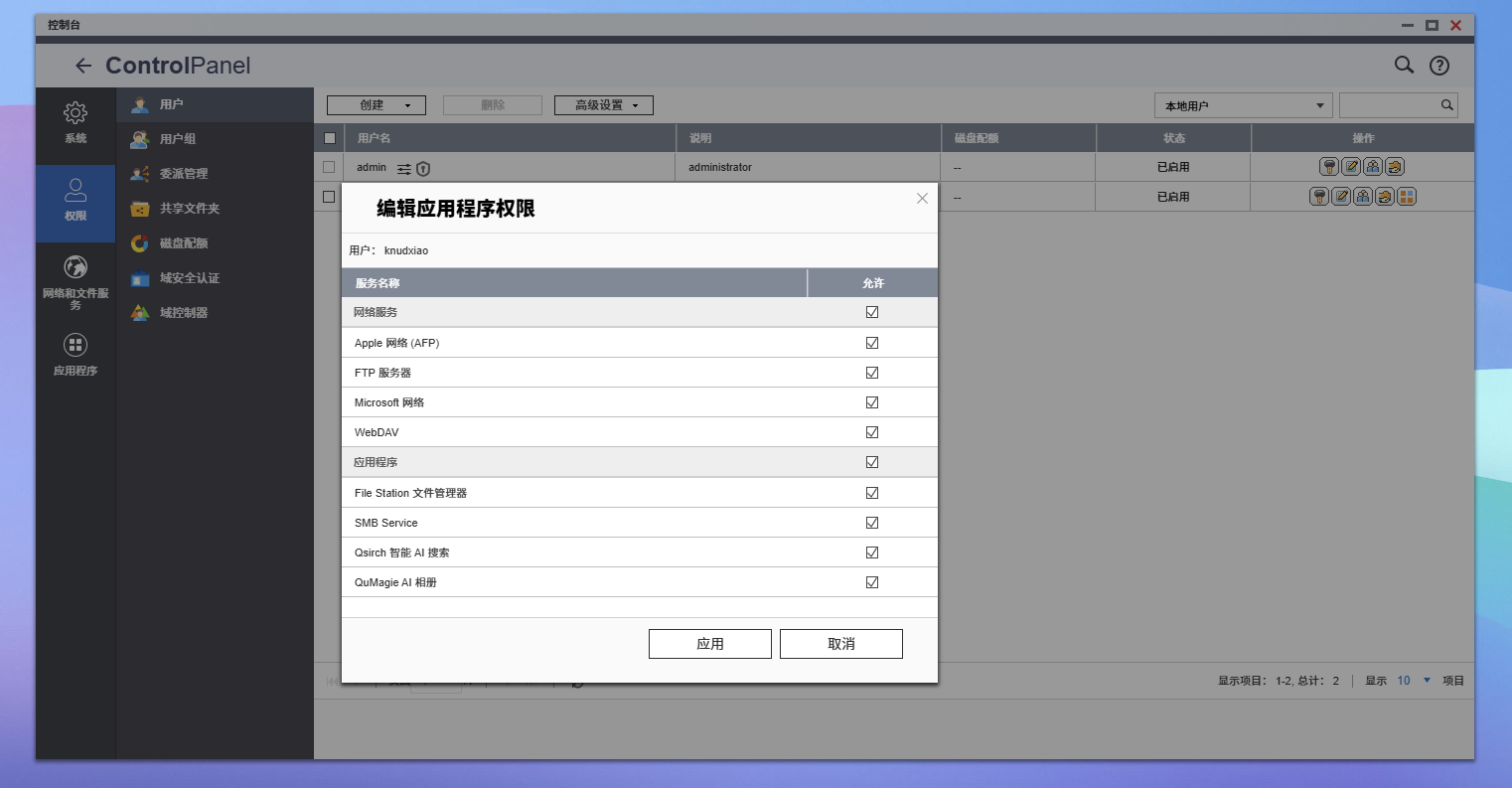This screenshot has width=1512, height=788.
Task: Uncheck Microsoft 网络 permission
Action: 872,402
